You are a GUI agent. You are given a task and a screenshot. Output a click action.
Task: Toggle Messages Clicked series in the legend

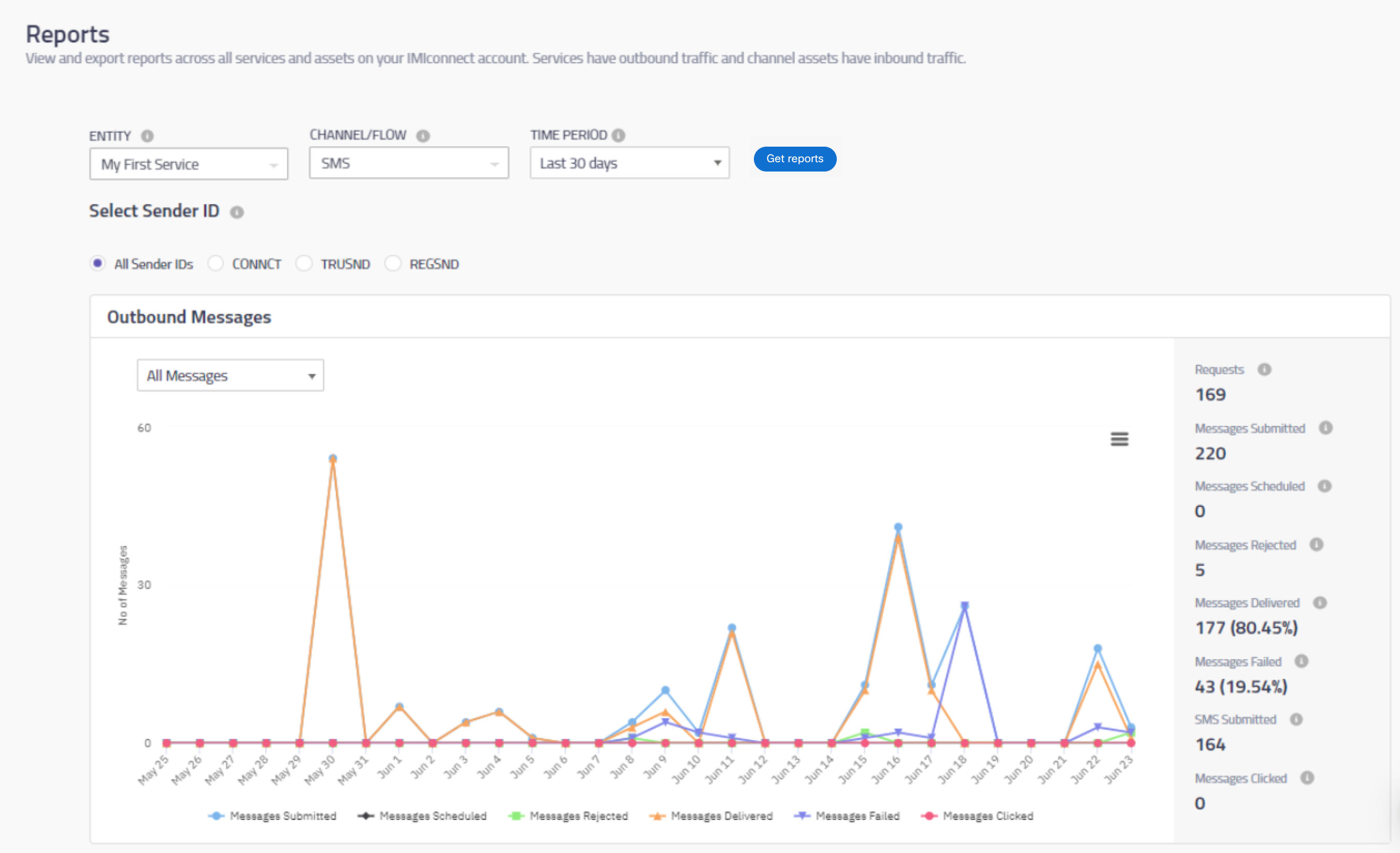(977, 816)
